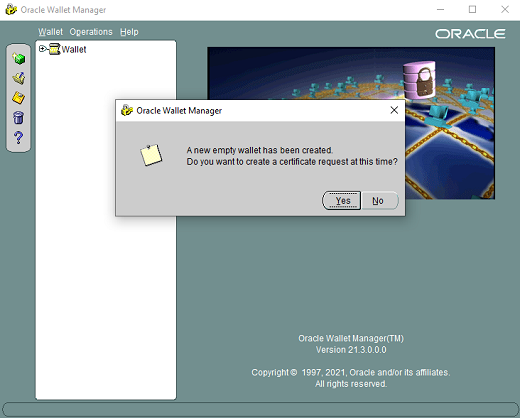Open the Help menu
This screenshot has width=520, height=418.
(129, 32)
